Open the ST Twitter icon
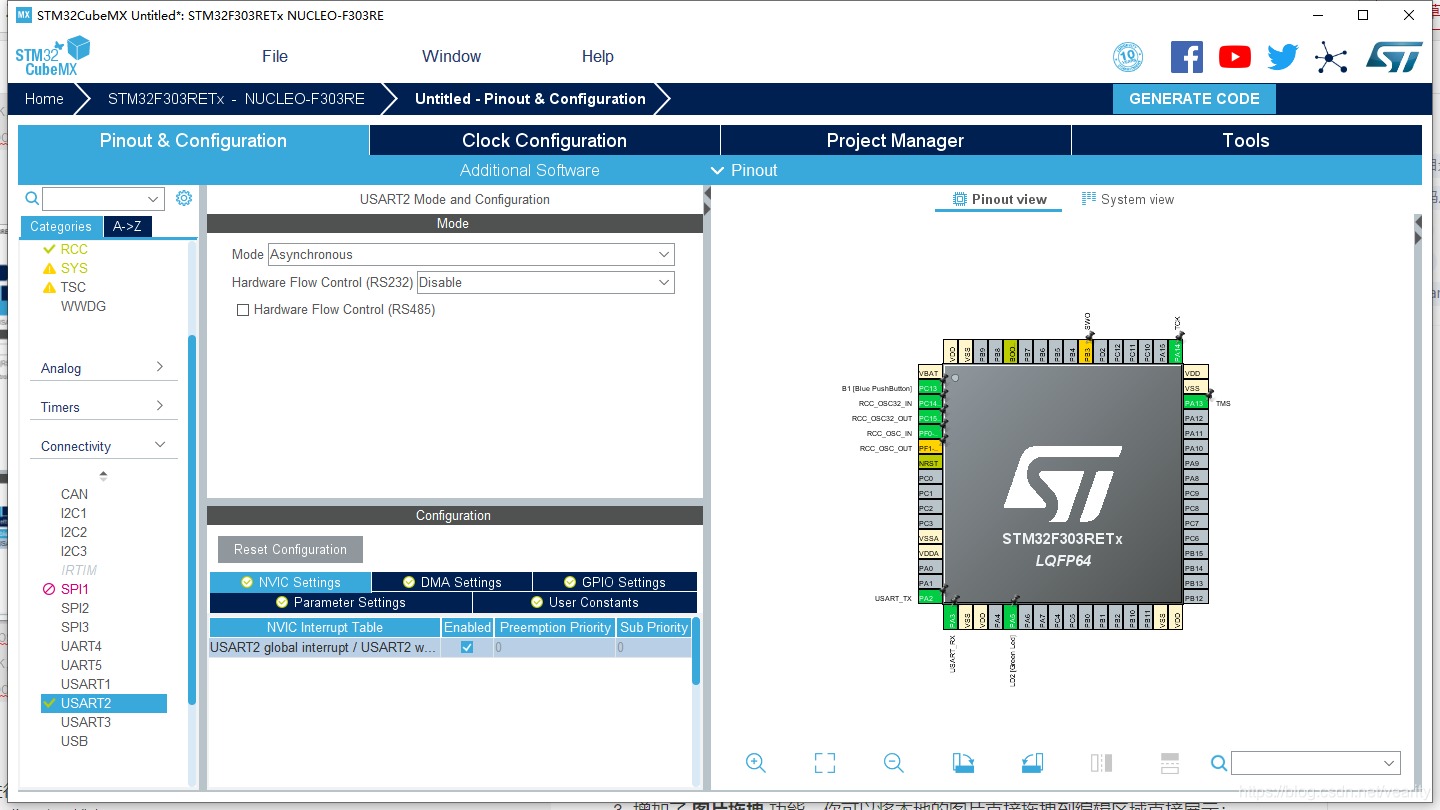 click(1283, 57)
